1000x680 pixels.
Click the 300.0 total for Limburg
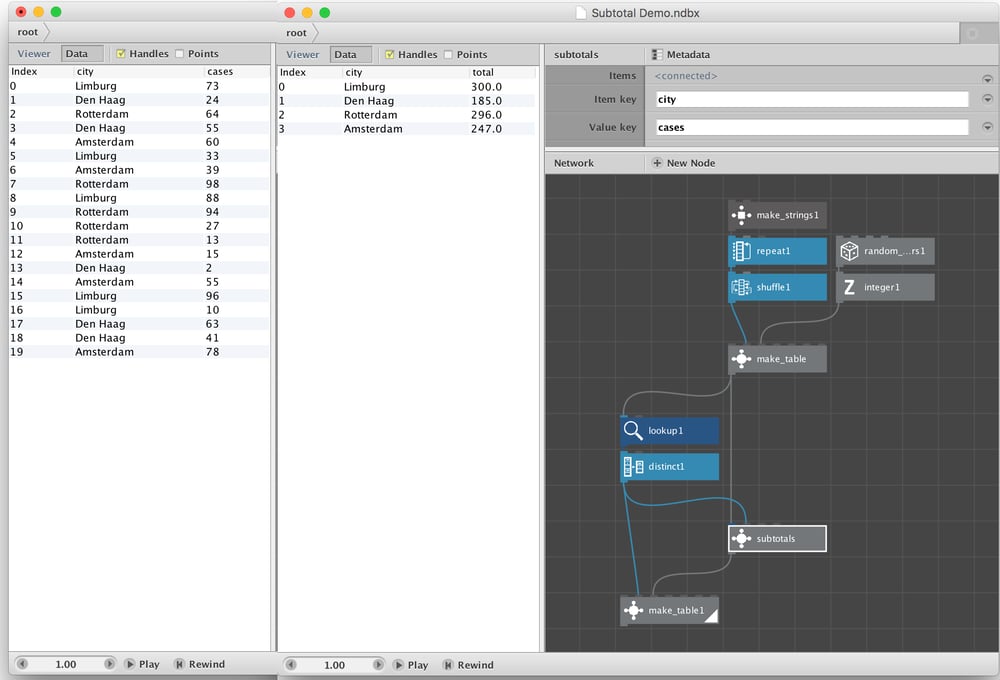coord(487,87)
